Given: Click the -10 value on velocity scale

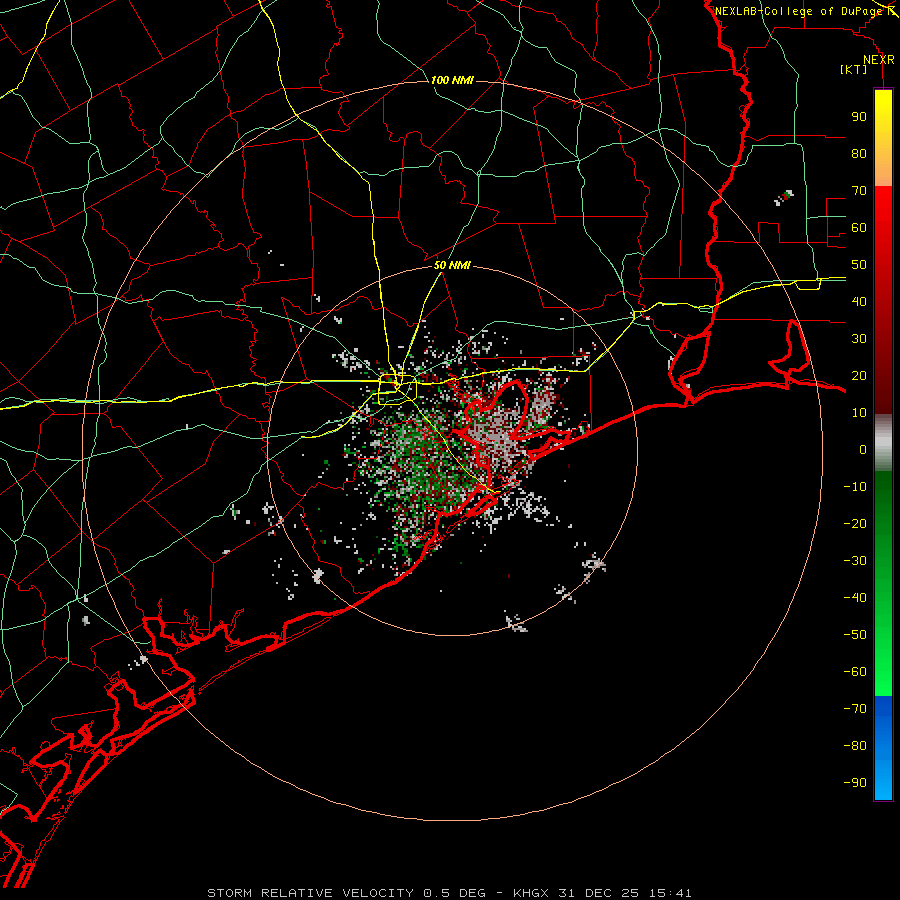Looking at the screenshot, I should (x=855, y=487).
